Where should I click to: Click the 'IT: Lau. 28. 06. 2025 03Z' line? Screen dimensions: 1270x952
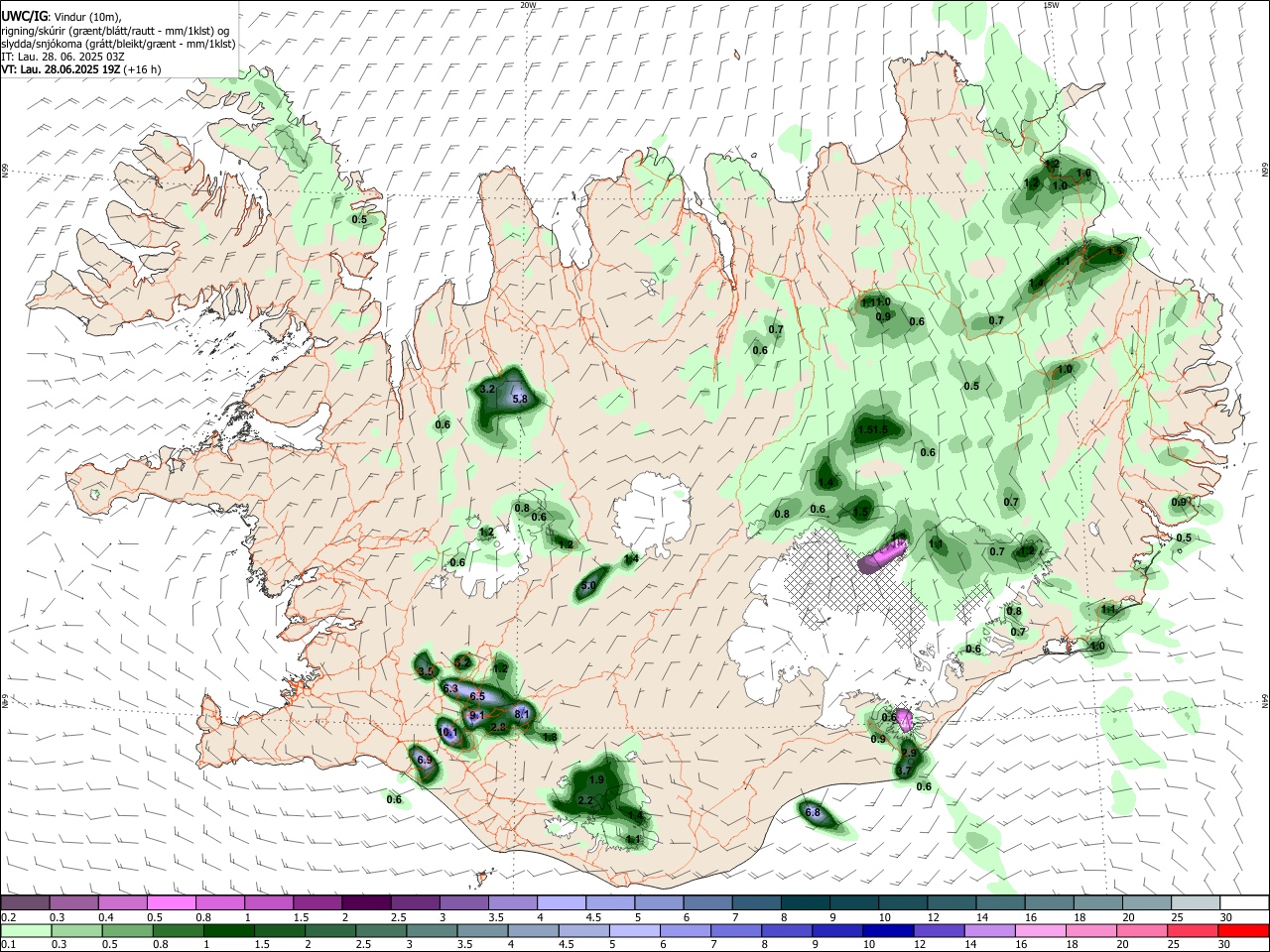coord(63,57)
